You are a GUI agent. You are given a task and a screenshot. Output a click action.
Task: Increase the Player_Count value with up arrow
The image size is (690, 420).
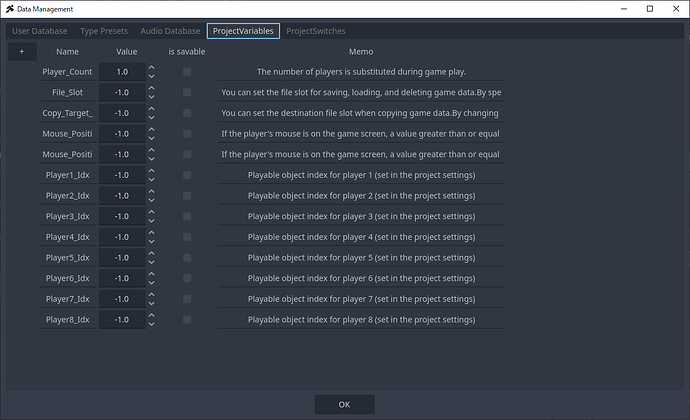click(x=151, y=68)
